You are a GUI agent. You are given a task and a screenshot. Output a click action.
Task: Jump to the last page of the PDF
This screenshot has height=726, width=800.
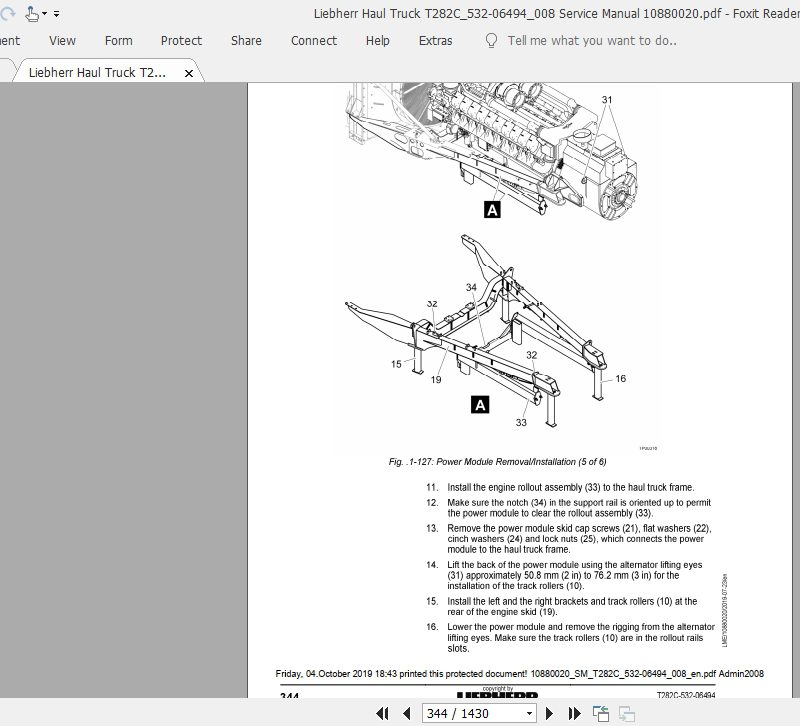[x=573, y=713]
